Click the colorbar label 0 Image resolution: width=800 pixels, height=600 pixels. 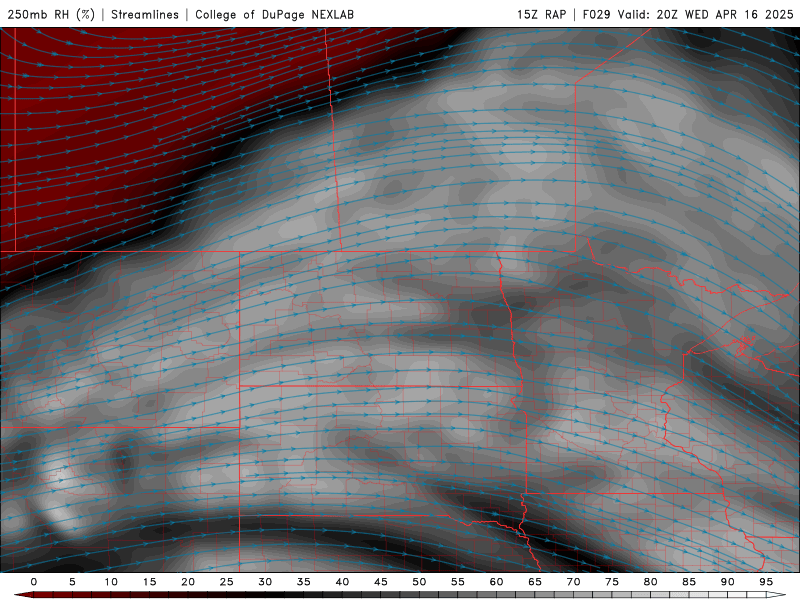pyautogui.click(x=34, y=582)
